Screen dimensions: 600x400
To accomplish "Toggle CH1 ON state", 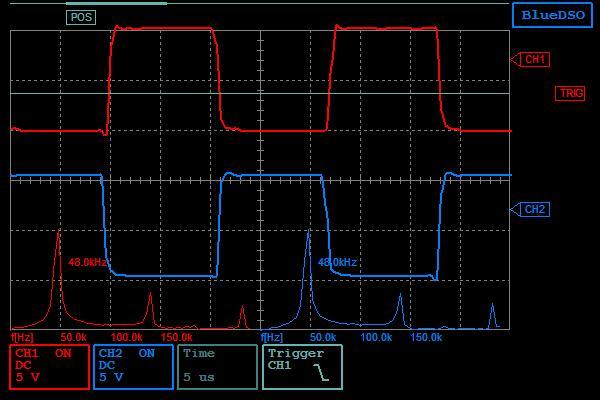I will [63, 353].
